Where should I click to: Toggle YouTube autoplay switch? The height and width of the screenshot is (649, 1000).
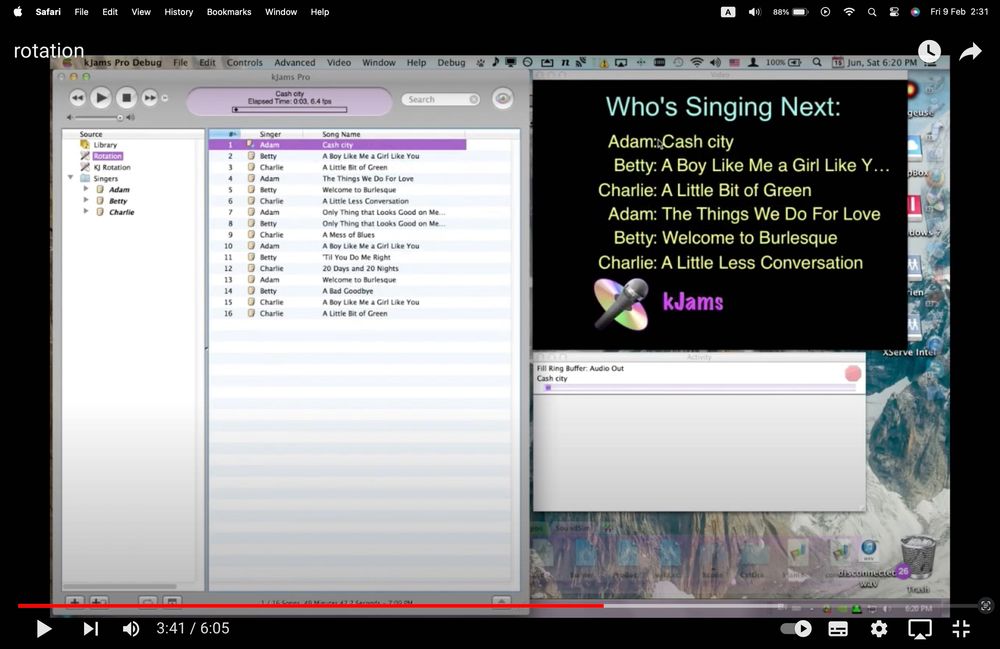pos(796,629)
